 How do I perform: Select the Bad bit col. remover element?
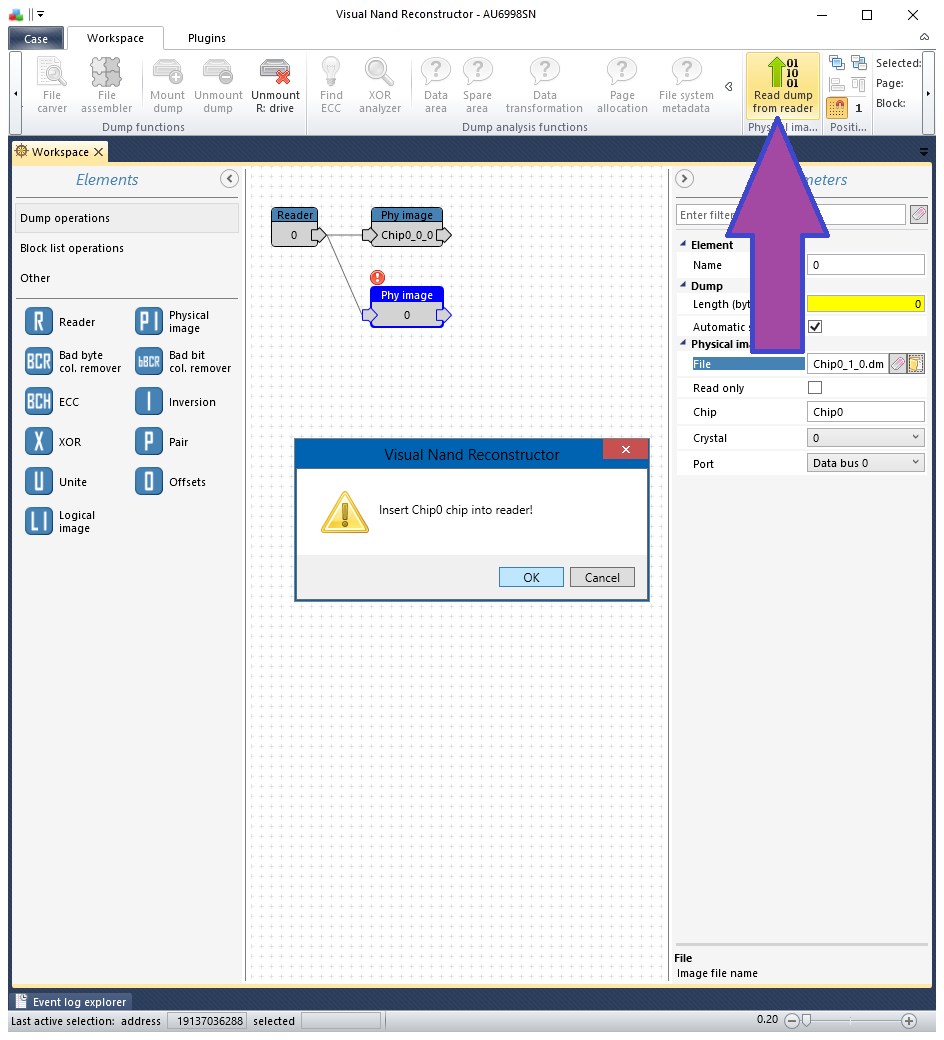[x=183, y=361]
